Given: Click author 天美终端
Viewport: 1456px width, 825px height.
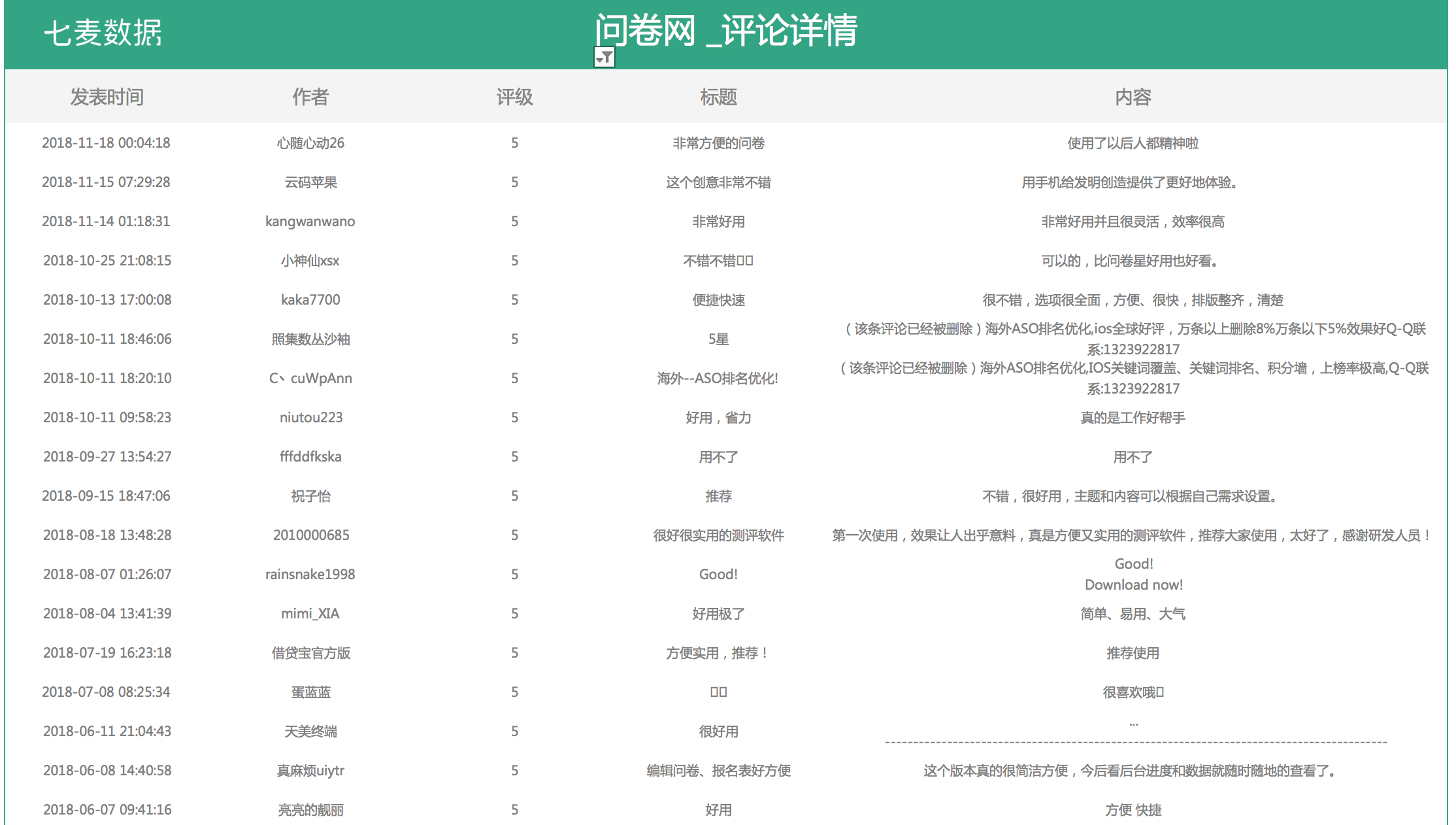Looking at the screenshot, I should (310, 732).
